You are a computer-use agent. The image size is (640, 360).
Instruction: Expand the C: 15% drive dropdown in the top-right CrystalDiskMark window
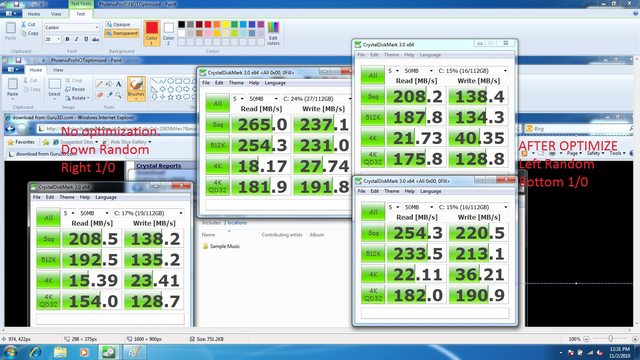pos(473,71)
